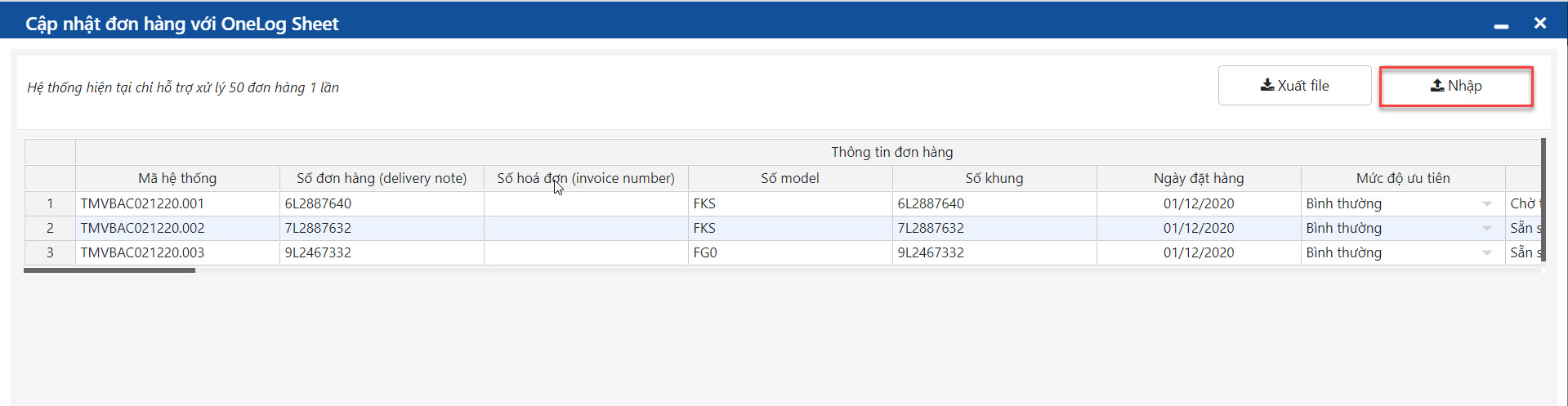Click order date 01/12/2020 in row 1

coord(1199,203)
